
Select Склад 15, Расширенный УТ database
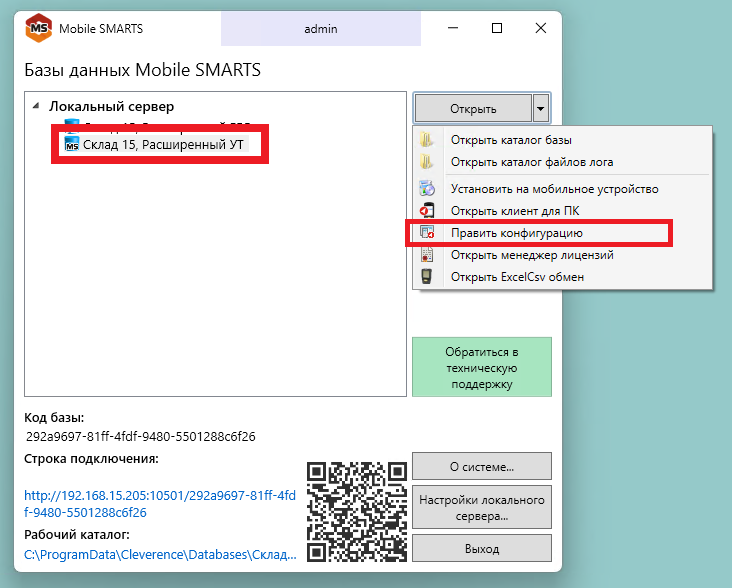[162, 146]
